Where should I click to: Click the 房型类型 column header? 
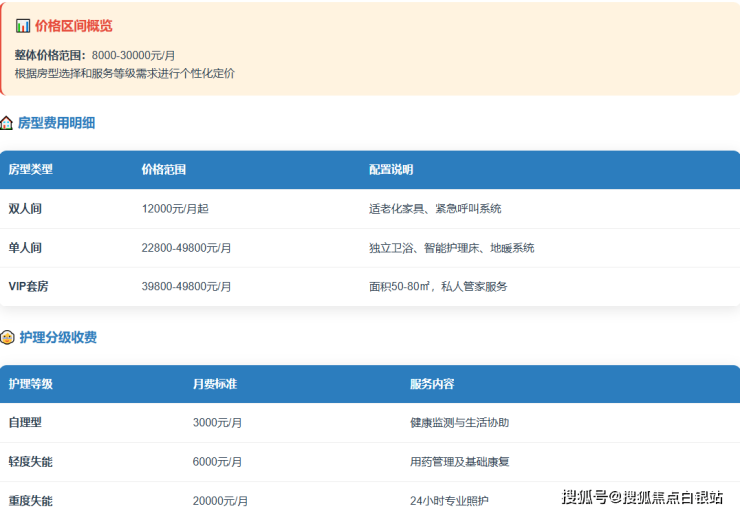(30, 170)
